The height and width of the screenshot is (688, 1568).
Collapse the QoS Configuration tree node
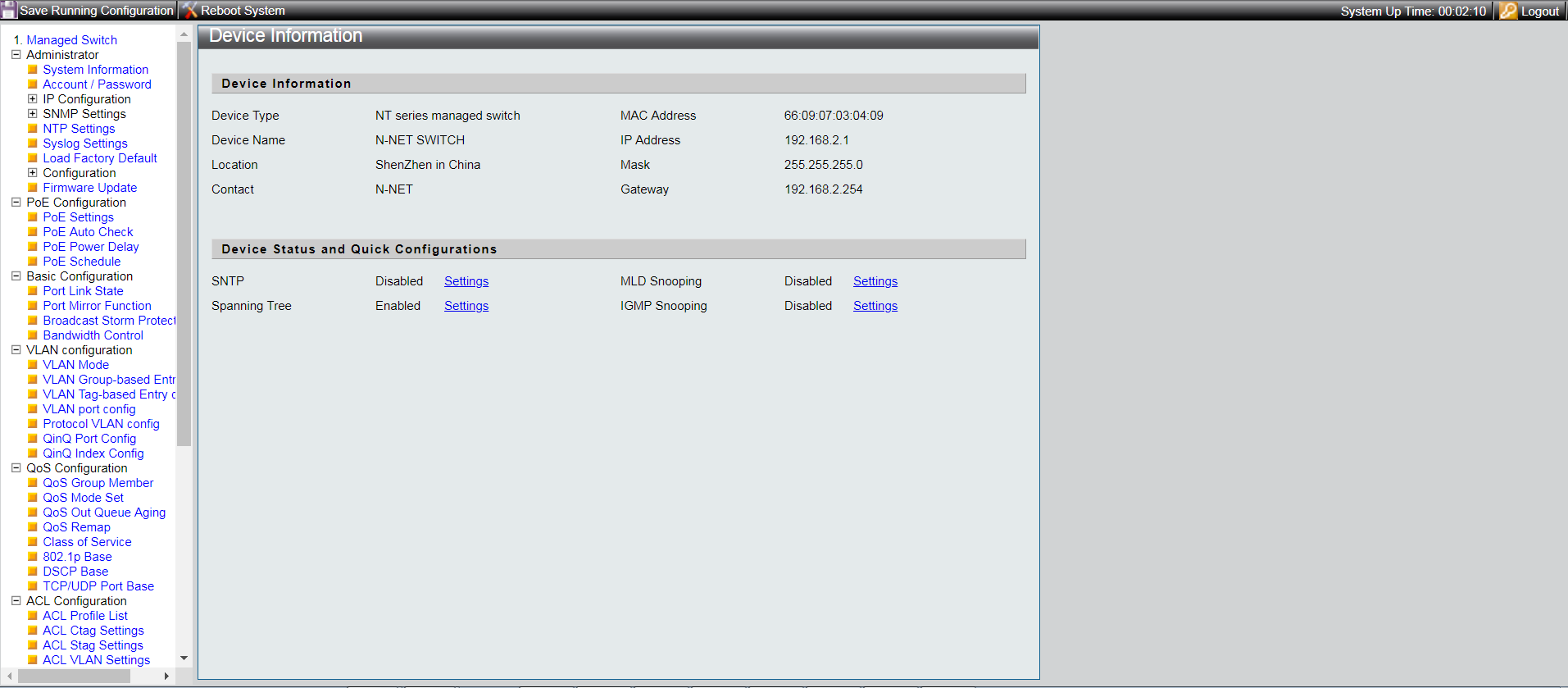coord(16,468)
